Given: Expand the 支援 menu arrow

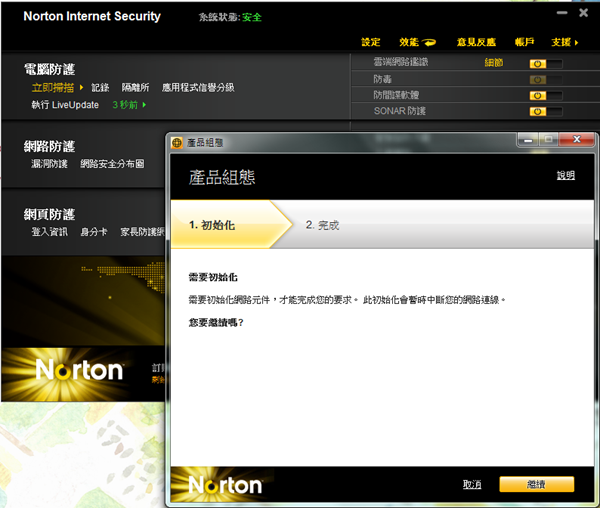Looking at the screenshot, I should click(x=576, y=42).
